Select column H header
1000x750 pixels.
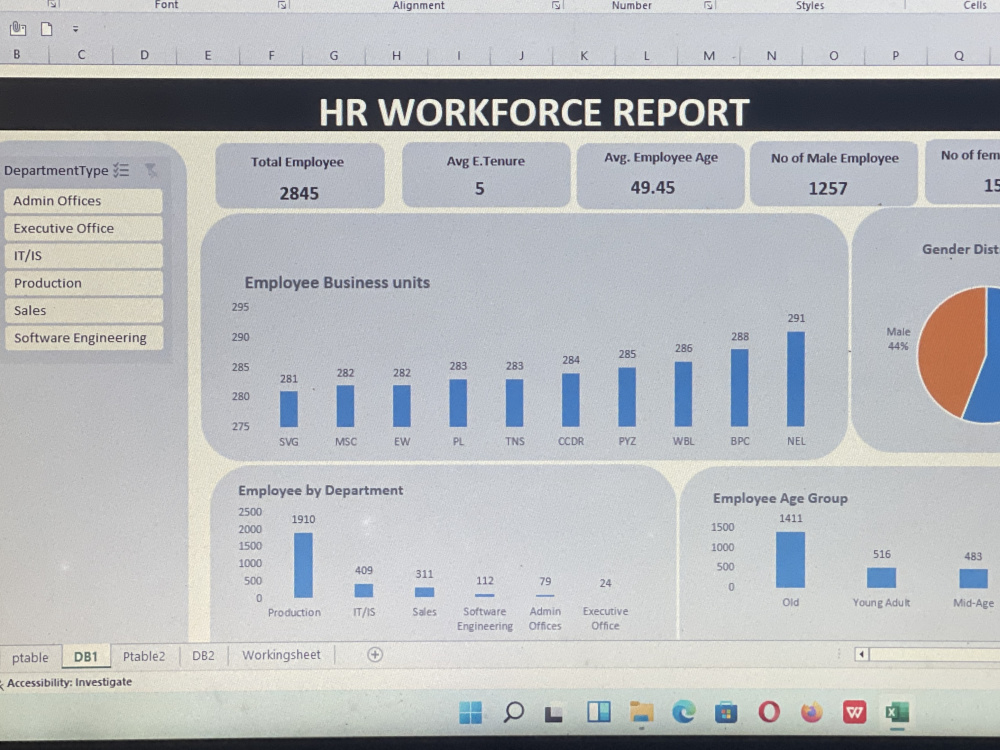pyautogui.click(x=396, y=55)
